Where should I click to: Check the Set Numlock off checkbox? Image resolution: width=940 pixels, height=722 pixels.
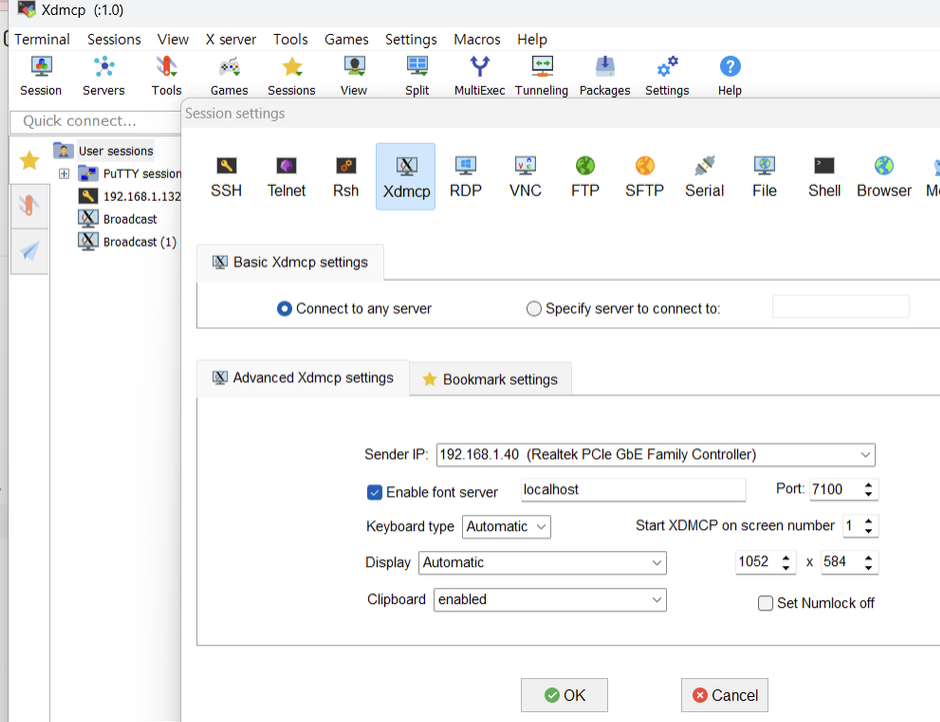(x=766, y=603)
